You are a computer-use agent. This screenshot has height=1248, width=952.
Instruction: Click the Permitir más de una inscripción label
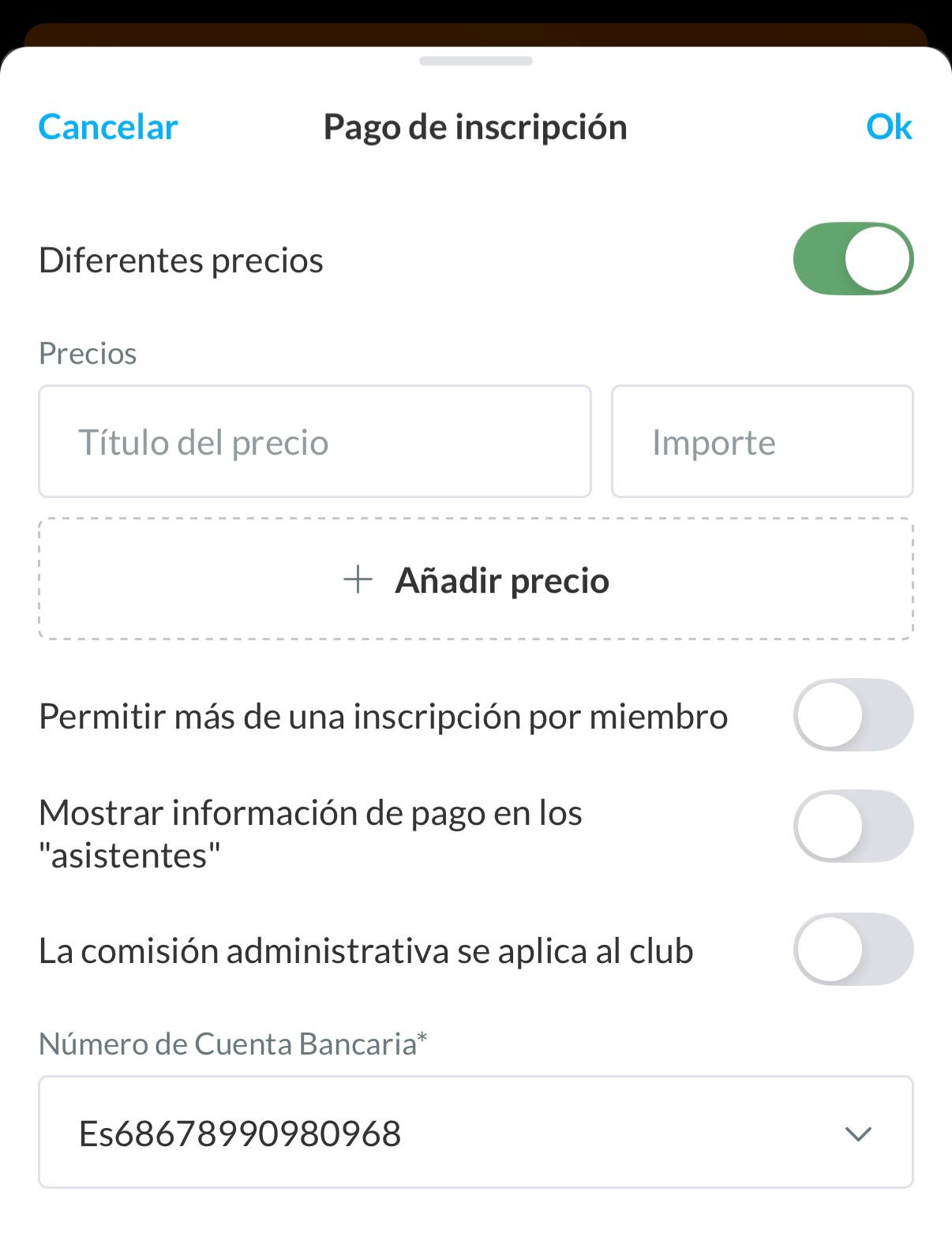[383, 717]
